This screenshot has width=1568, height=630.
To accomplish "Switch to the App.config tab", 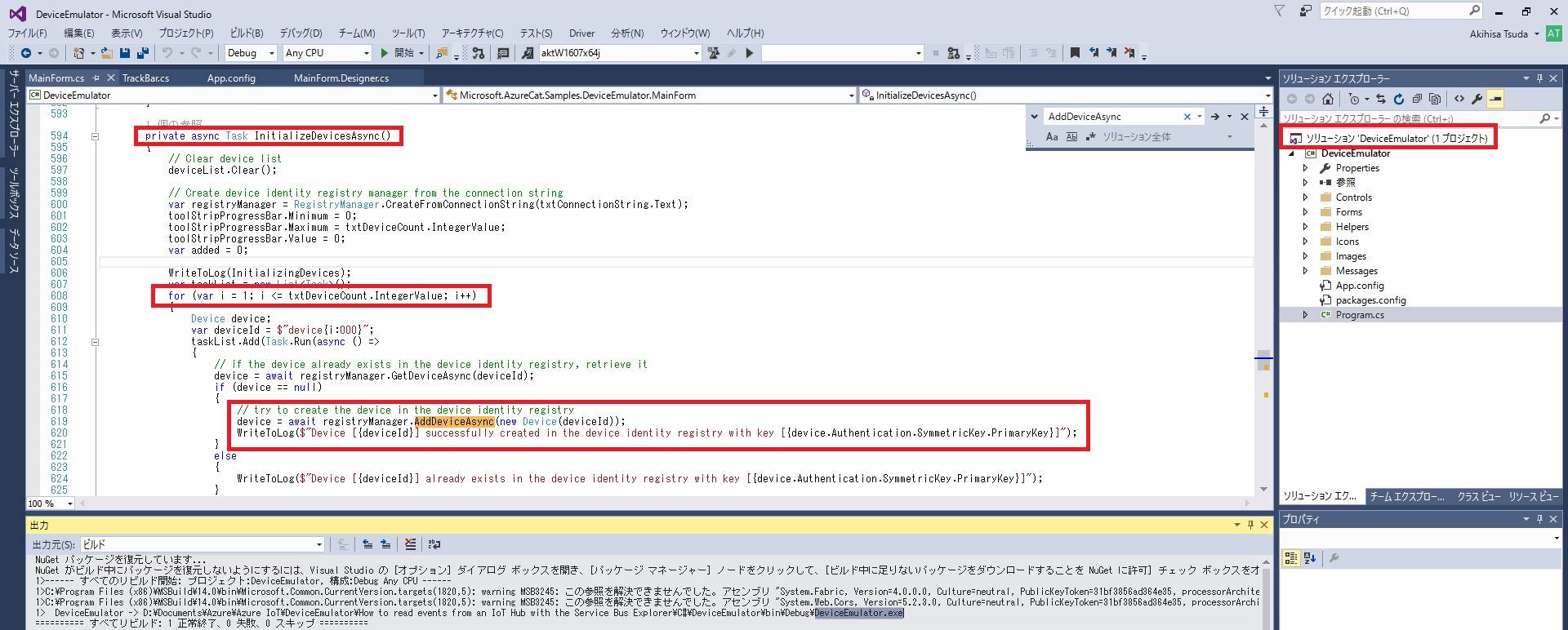I will click(x=231, y=78).
